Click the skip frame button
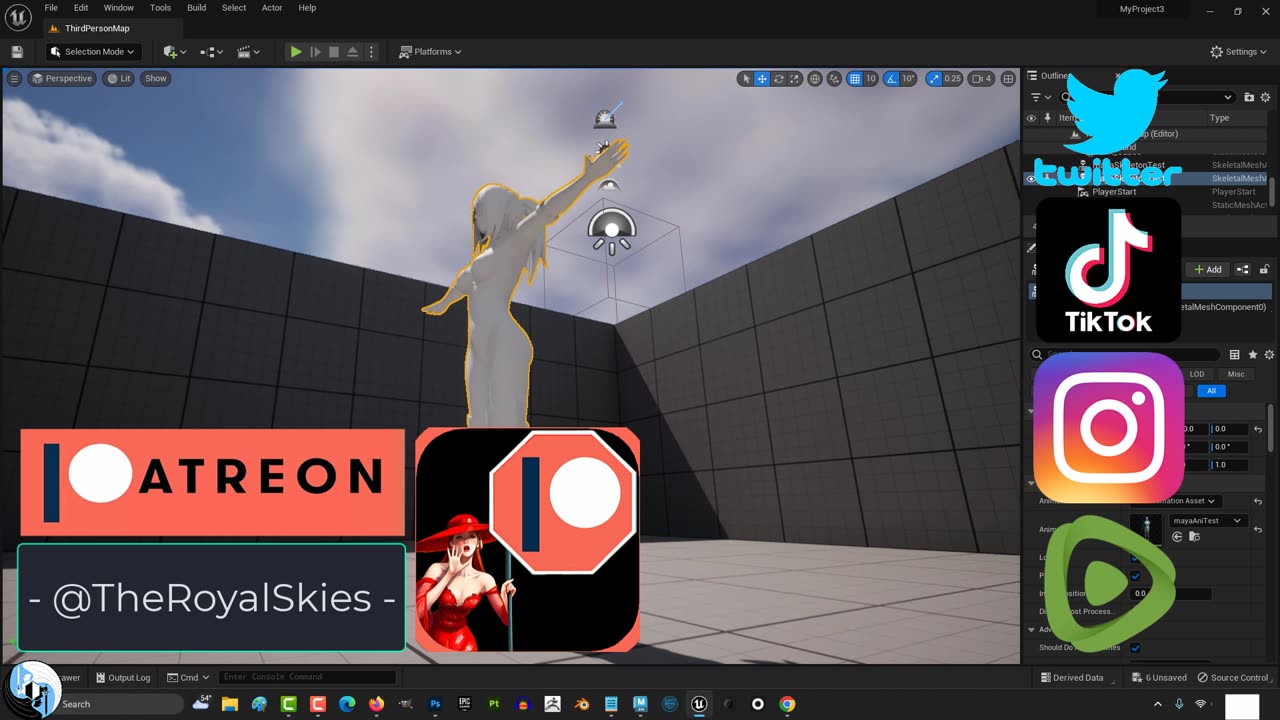1280x720 pixels. pyautogui.click(x=315, y=52)
